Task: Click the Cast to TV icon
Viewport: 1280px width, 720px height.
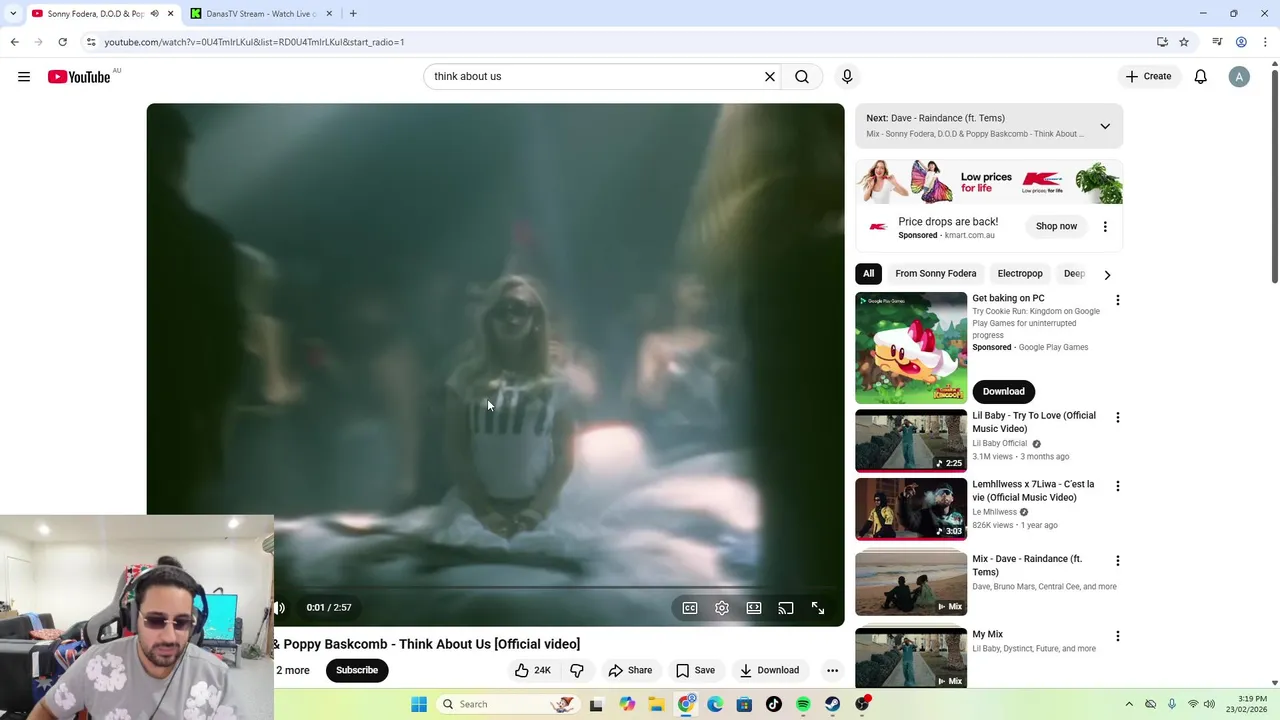Action: pos(786,608)
